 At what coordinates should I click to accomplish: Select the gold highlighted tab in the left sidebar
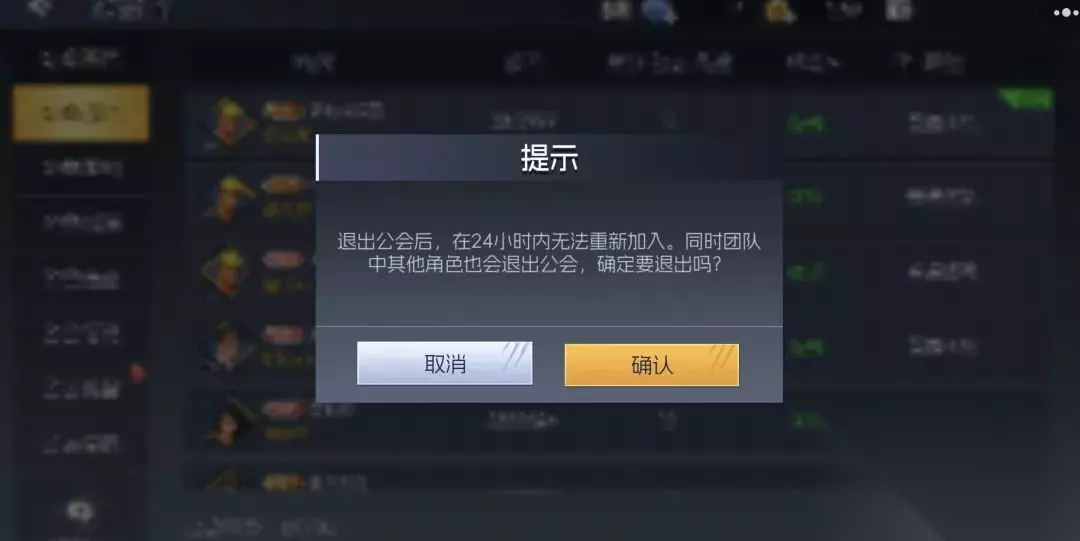(81, 113)
